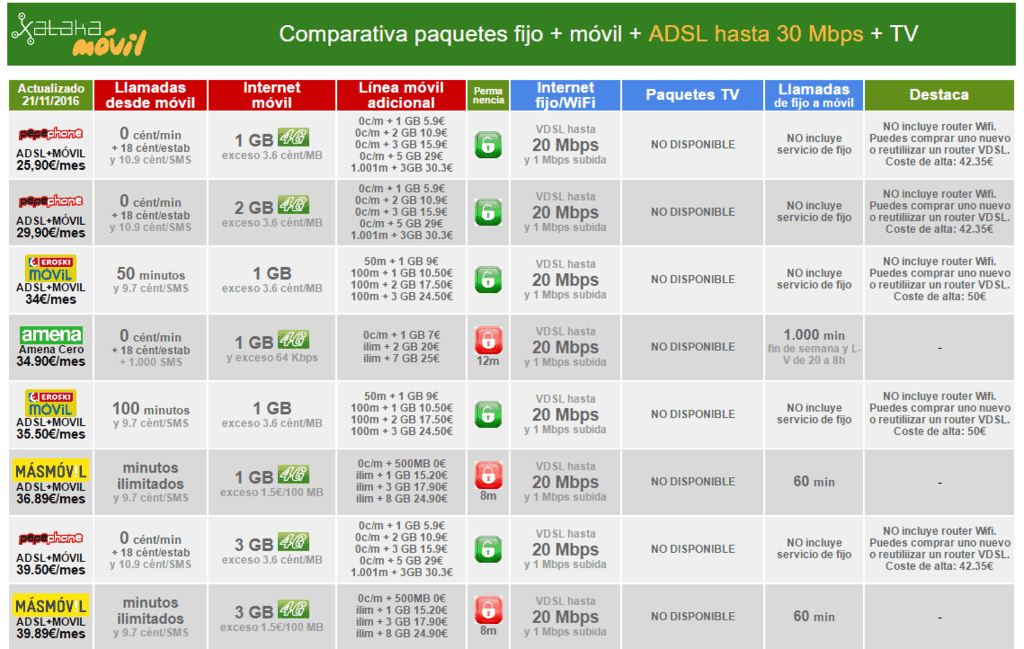Click '+ 1.000 SMS' in the Amena row
1024x649 pixels.
[151, 362]
